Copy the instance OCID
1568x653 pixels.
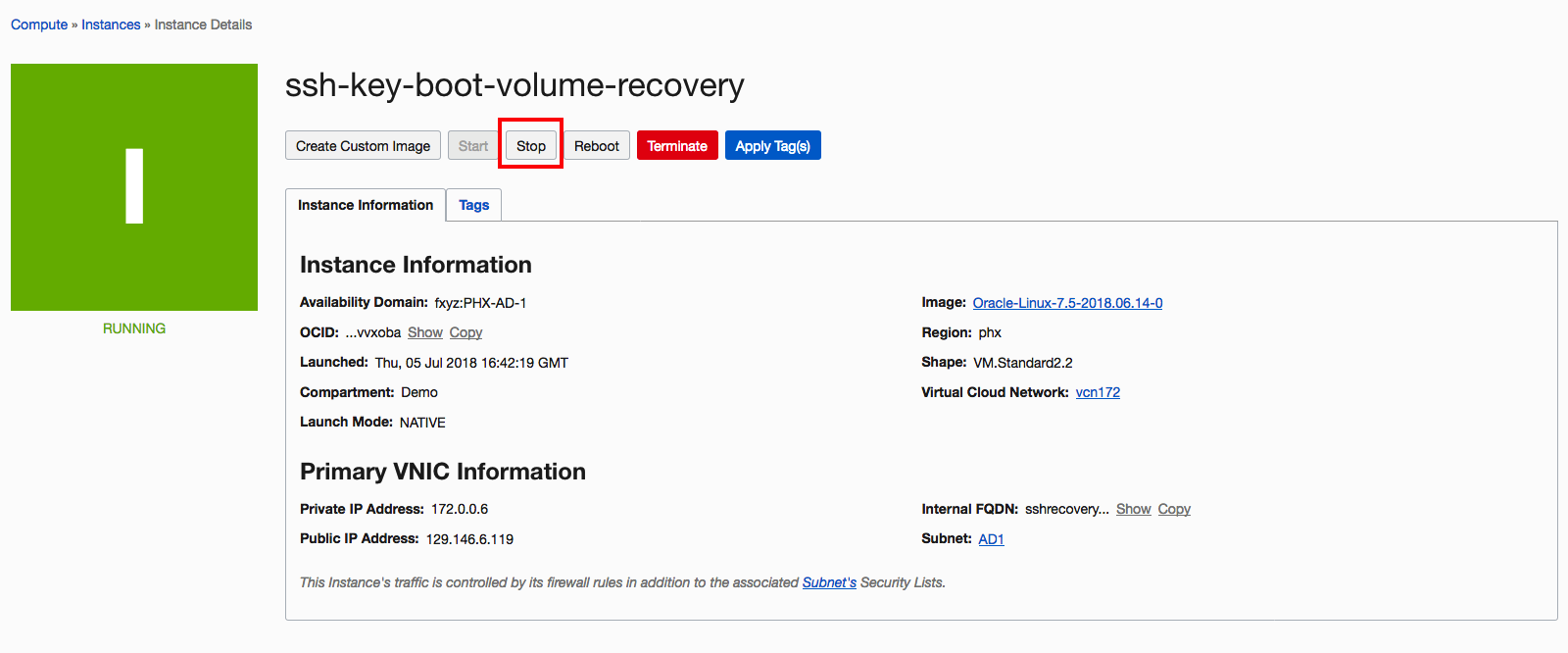coord(465,332)
